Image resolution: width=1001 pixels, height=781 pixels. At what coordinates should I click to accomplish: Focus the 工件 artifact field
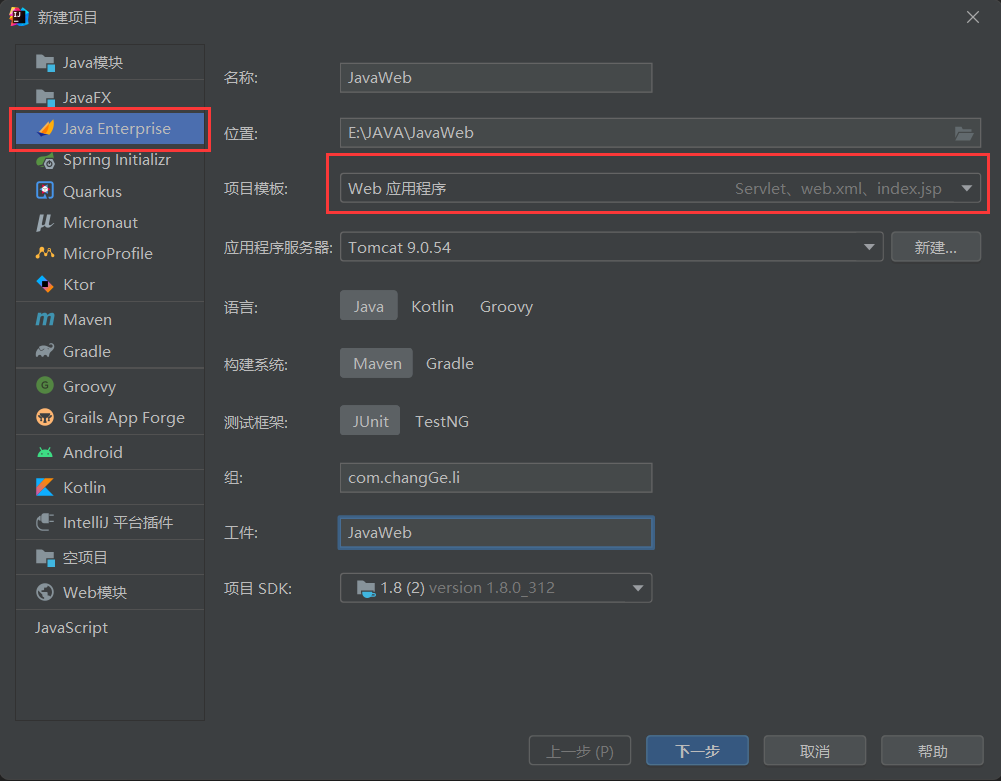496,533
